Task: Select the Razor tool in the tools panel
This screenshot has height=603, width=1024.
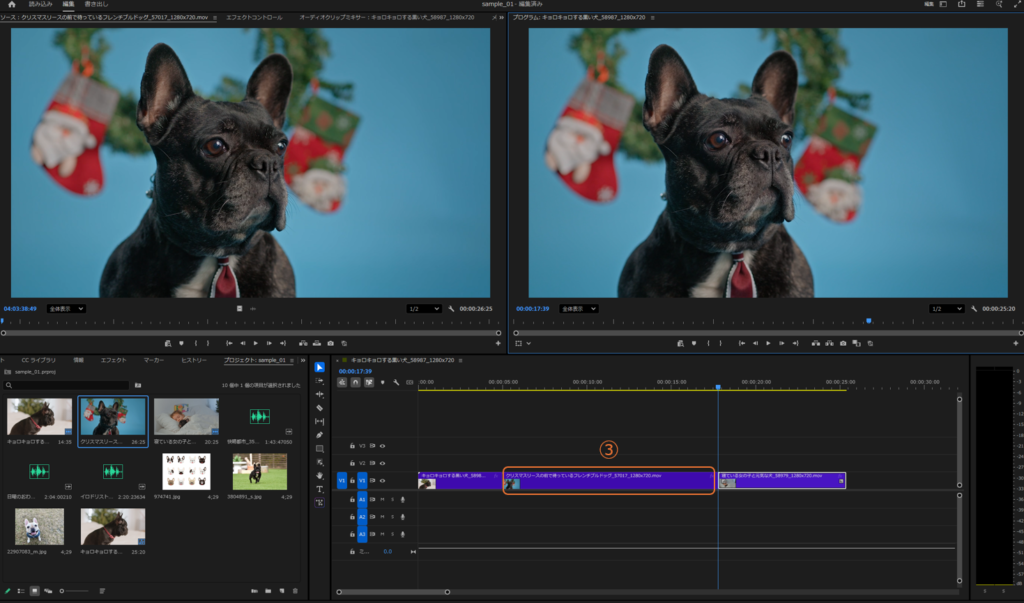Action: tap(320, 408)
